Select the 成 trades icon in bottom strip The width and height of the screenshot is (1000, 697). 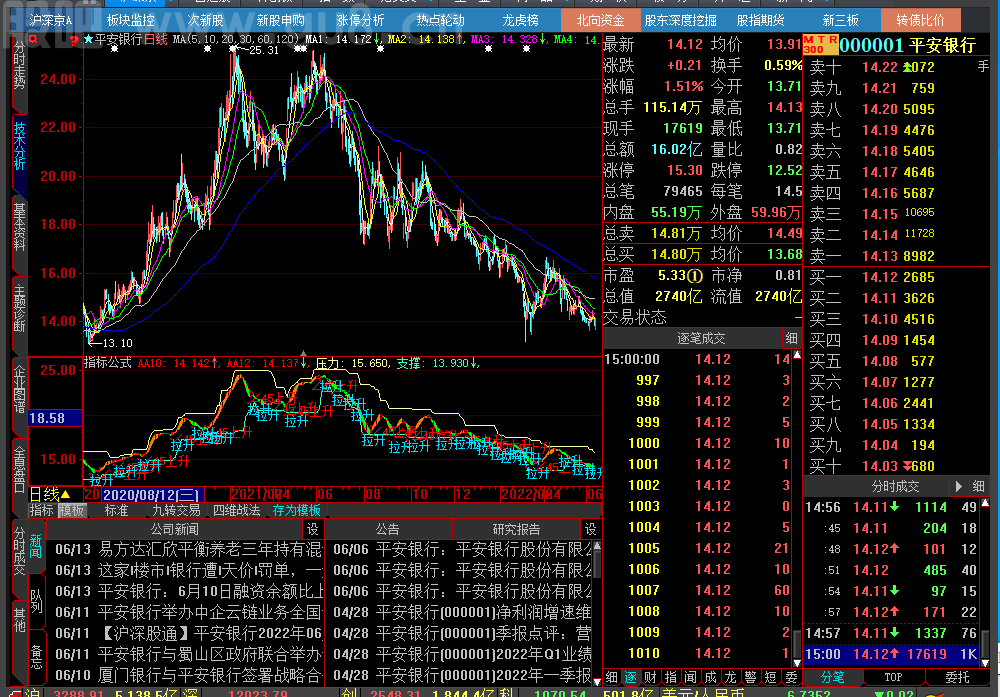(x=710, y=677)
